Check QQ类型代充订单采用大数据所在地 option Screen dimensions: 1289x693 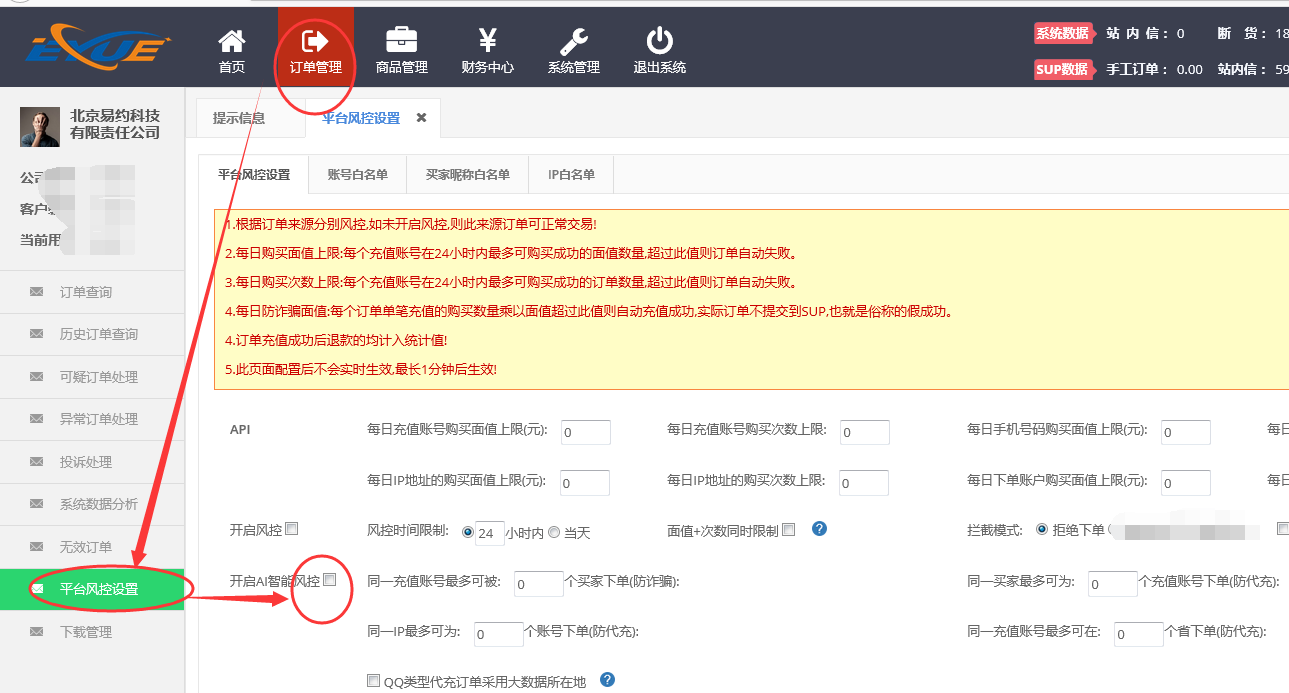(x=373, y=679)
